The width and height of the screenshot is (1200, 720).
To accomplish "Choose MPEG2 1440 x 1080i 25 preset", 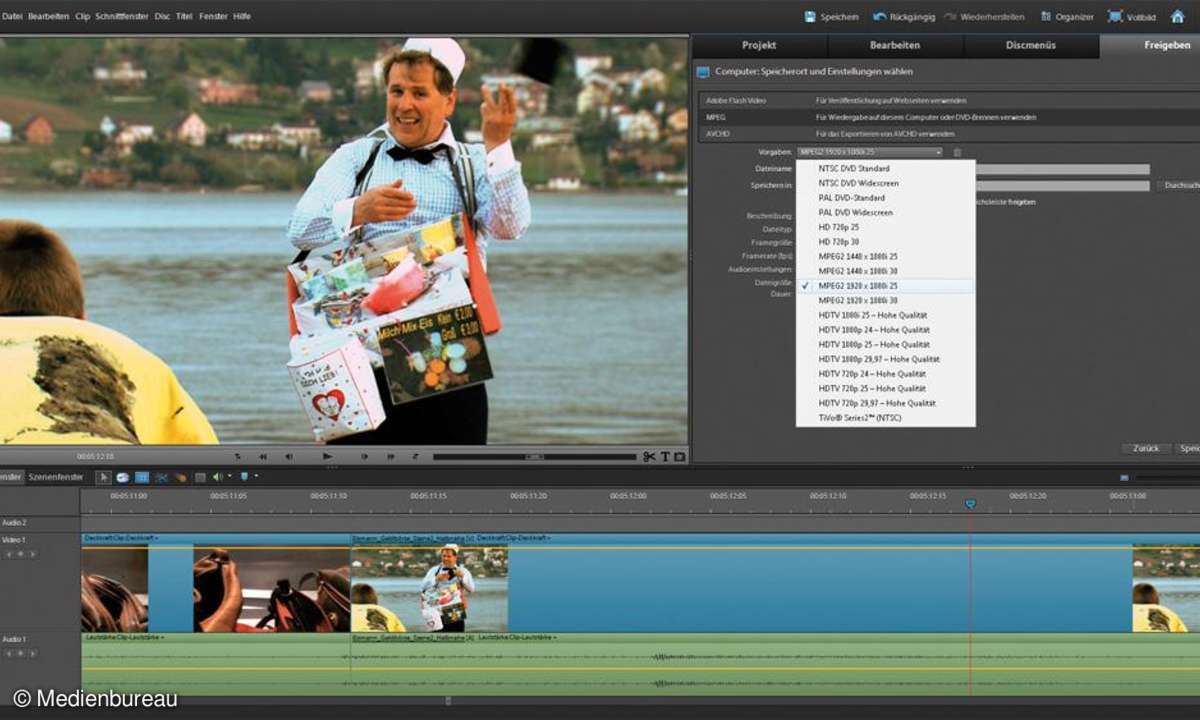I will [x=885, y=257].
